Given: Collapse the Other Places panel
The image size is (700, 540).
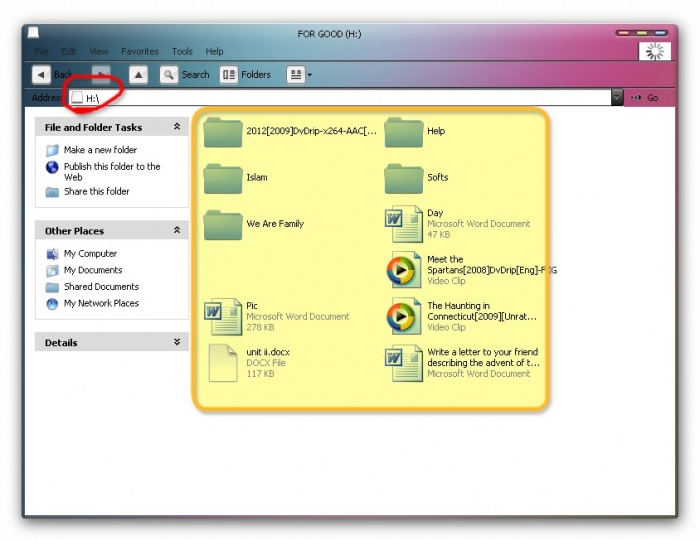Looking at the screenshot, I should point(177,230).
